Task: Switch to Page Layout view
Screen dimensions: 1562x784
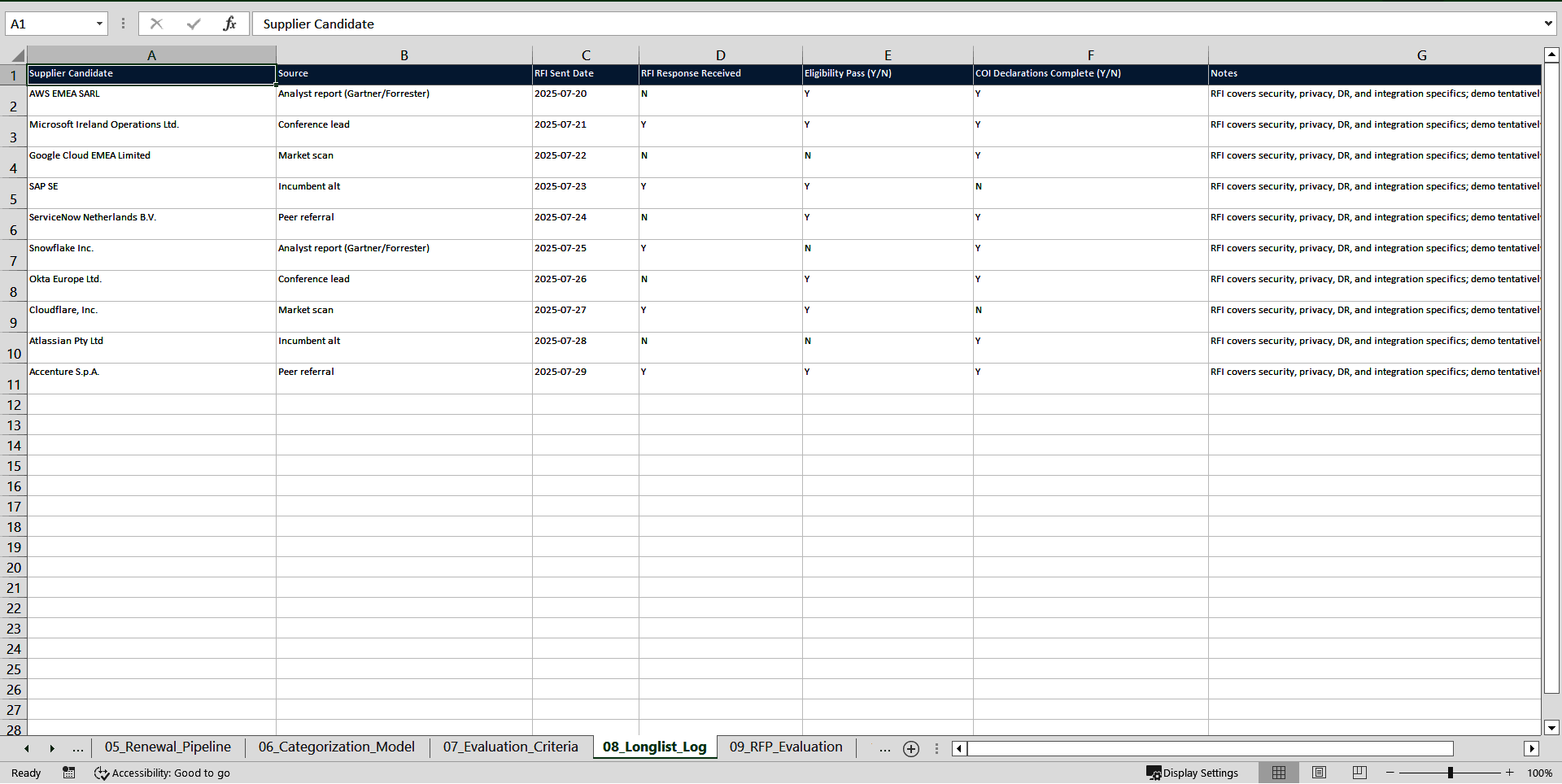Action: click(1319, 773)
